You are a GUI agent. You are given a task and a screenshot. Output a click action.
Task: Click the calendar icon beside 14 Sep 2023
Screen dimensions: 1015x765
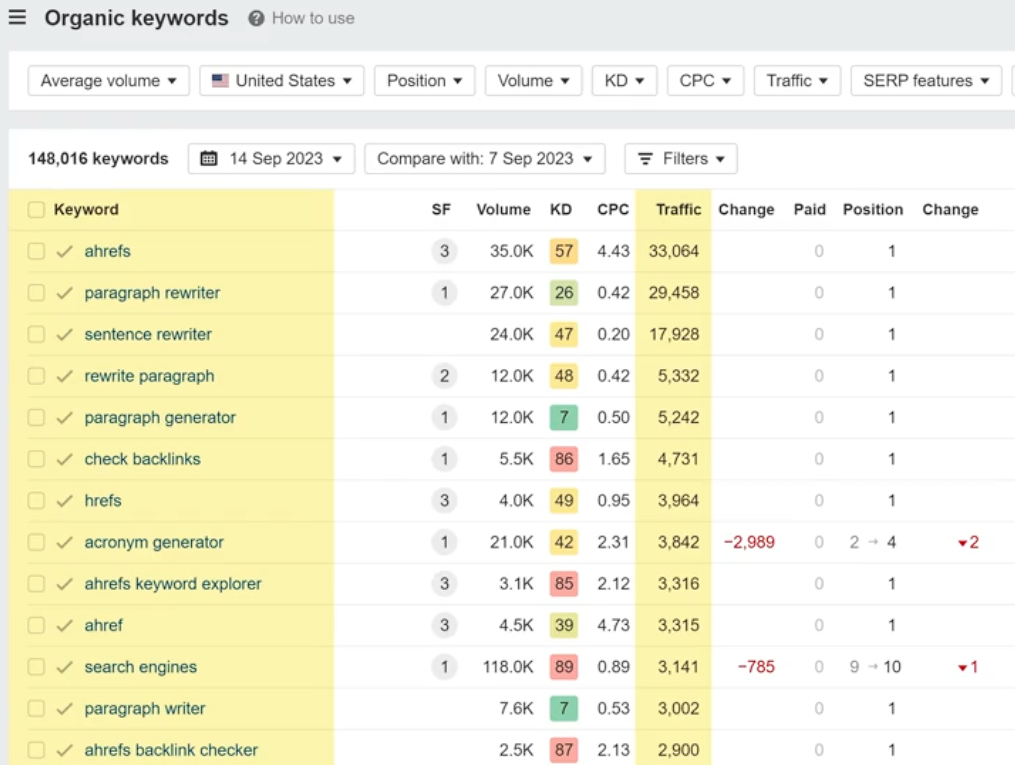[208, 159]
